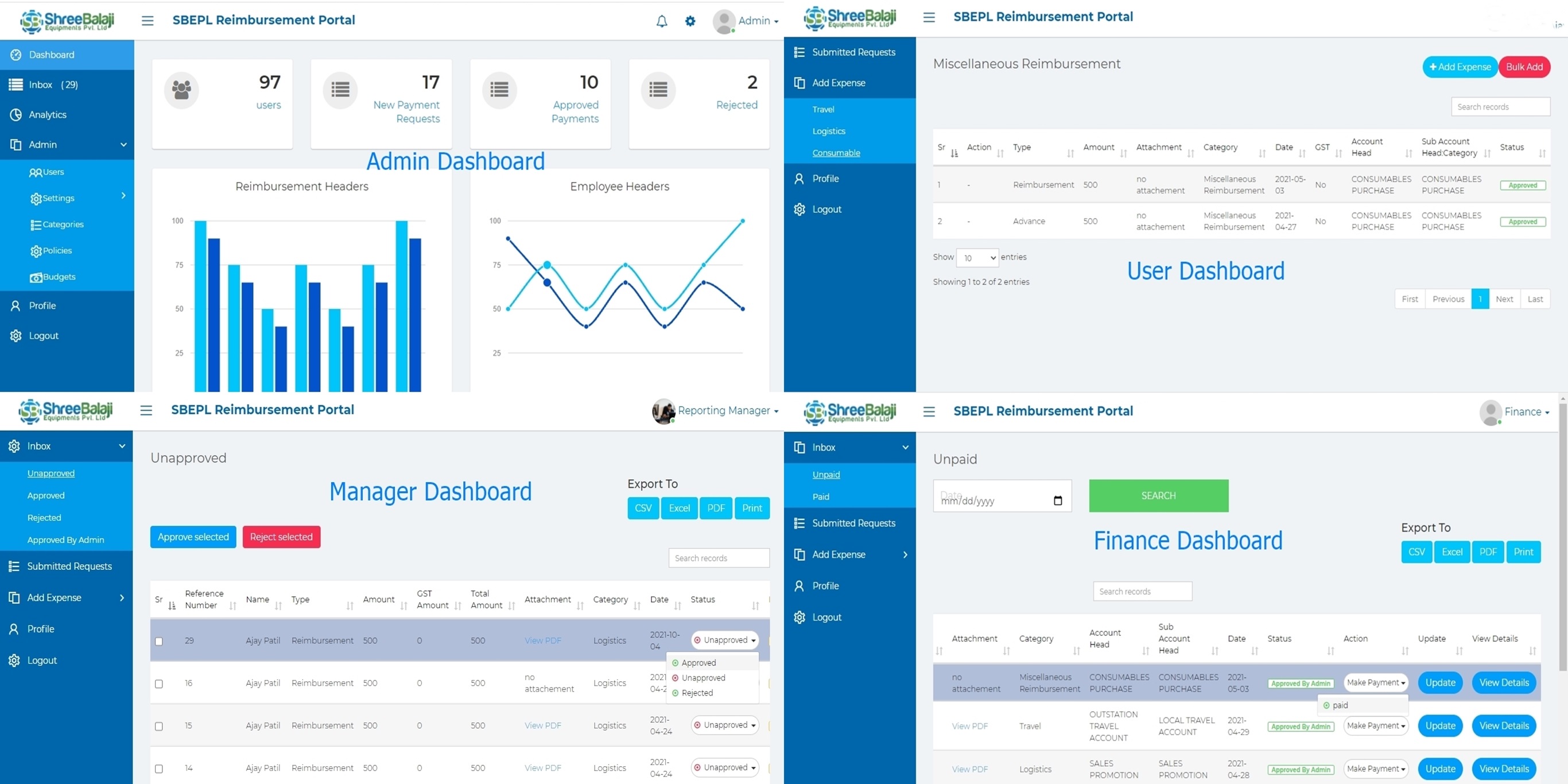Check the checkbox for reference number 29
The width and height of the screenshot is (1568, 784).
[x=159, y=641]
